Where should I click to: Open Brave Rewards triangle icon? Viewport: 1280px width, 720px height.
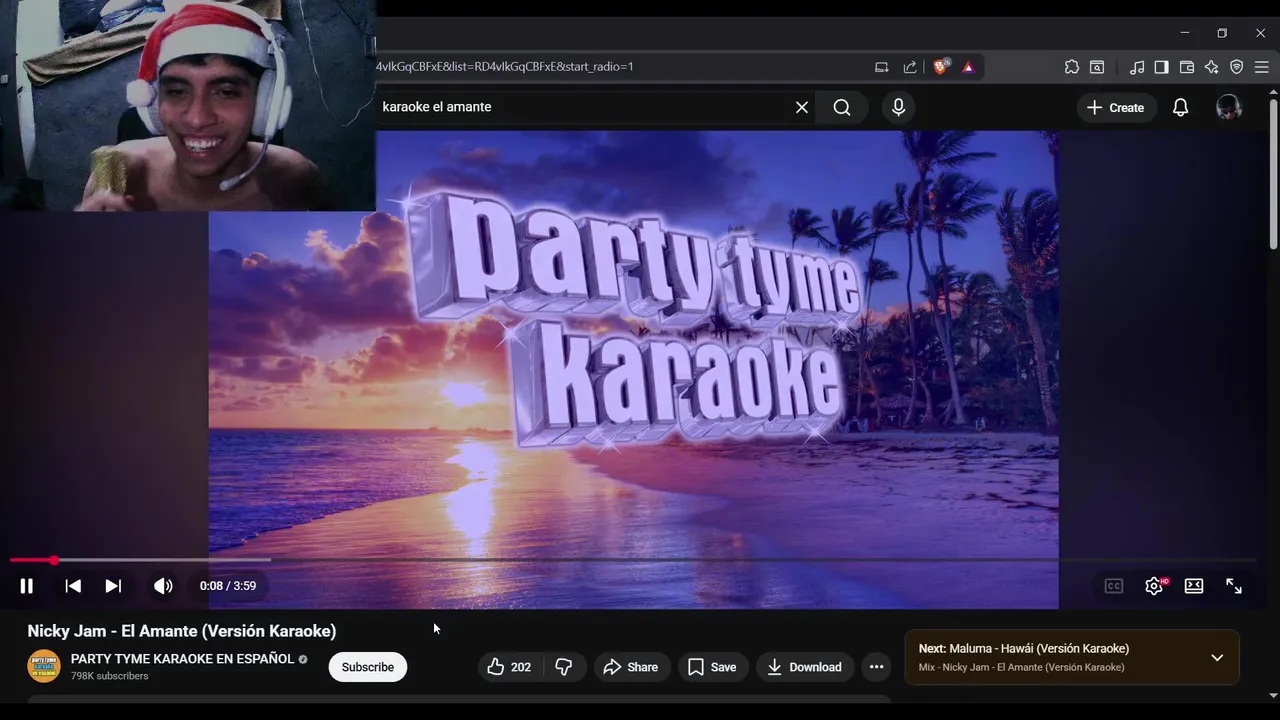968,67
